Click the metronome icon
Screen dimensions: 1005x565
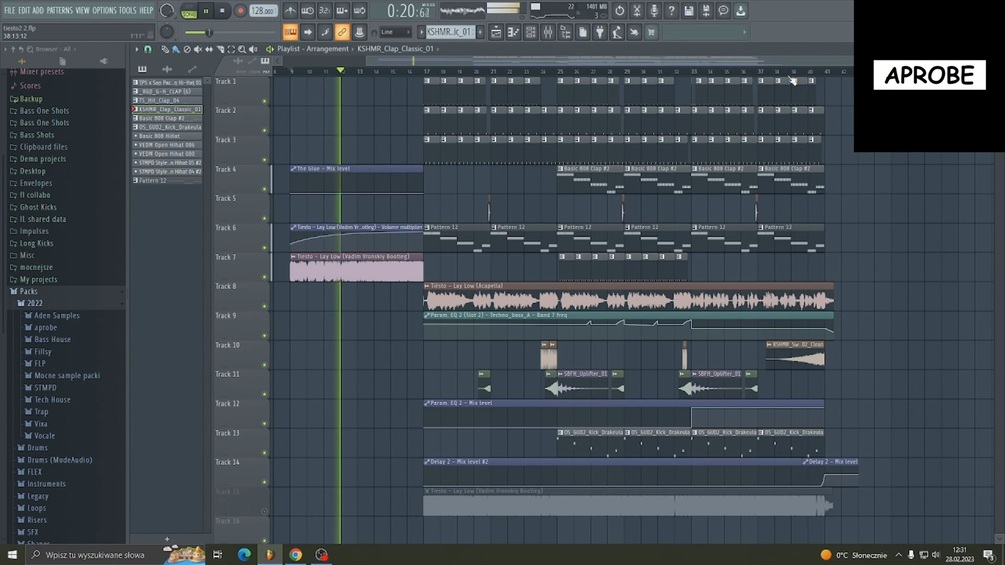290,11
